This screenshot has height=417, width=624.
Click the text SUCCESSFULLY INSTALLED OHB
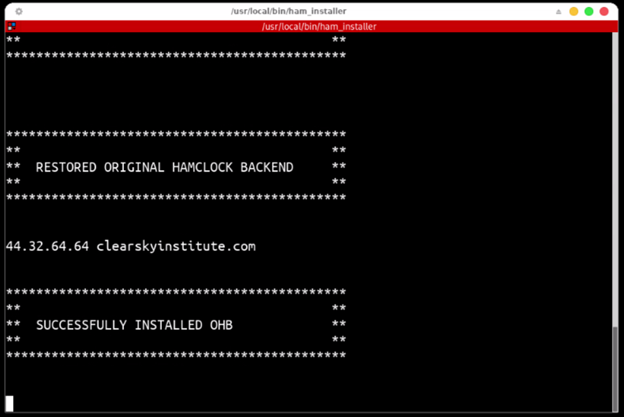135,325
